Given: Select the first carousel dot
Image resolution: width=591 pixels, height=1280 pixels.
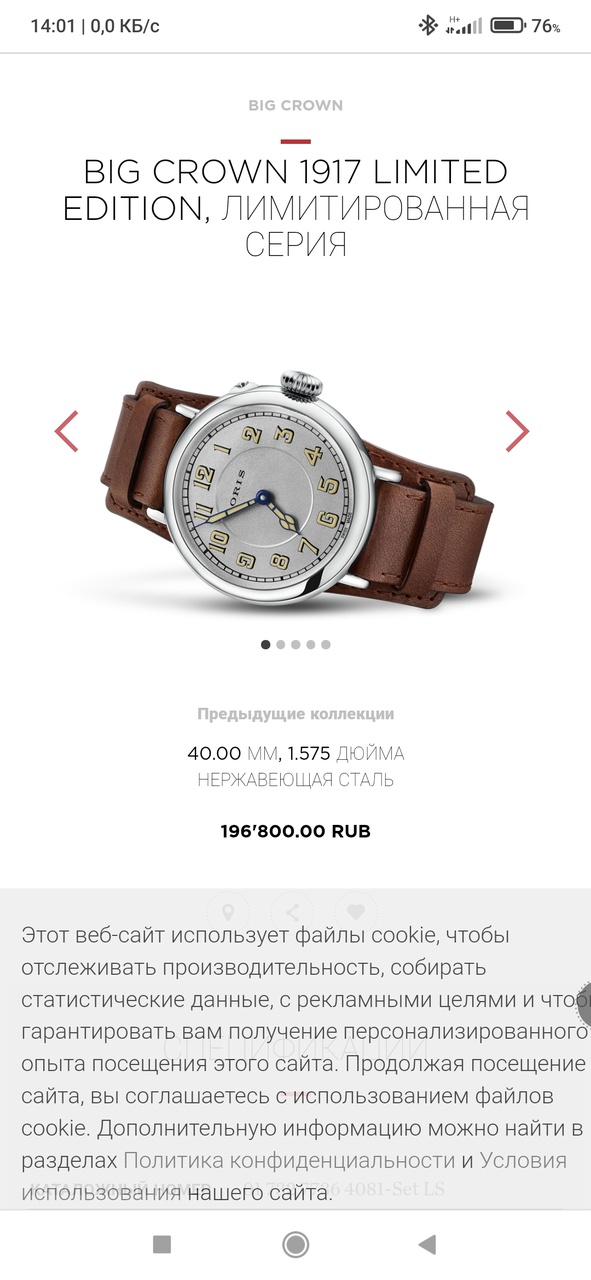Looking at the screenshot, I should click(265, 645).
